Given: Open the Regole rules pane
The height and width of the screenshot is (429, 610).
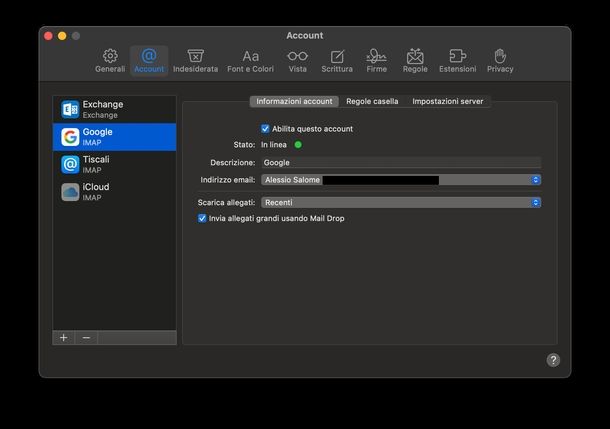Looking at the screenshot, I should (415, 60).
